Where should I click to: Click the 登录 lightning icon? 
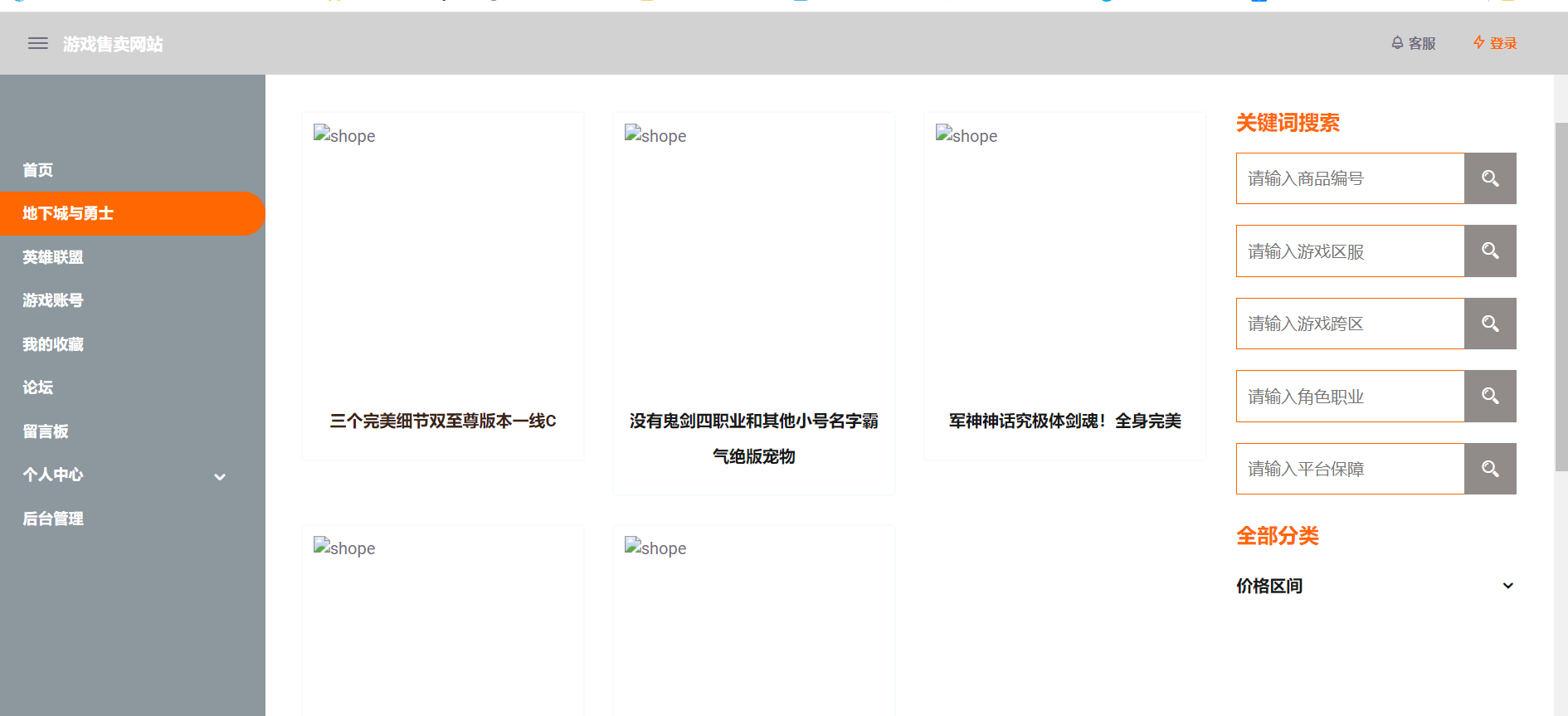1479,42
